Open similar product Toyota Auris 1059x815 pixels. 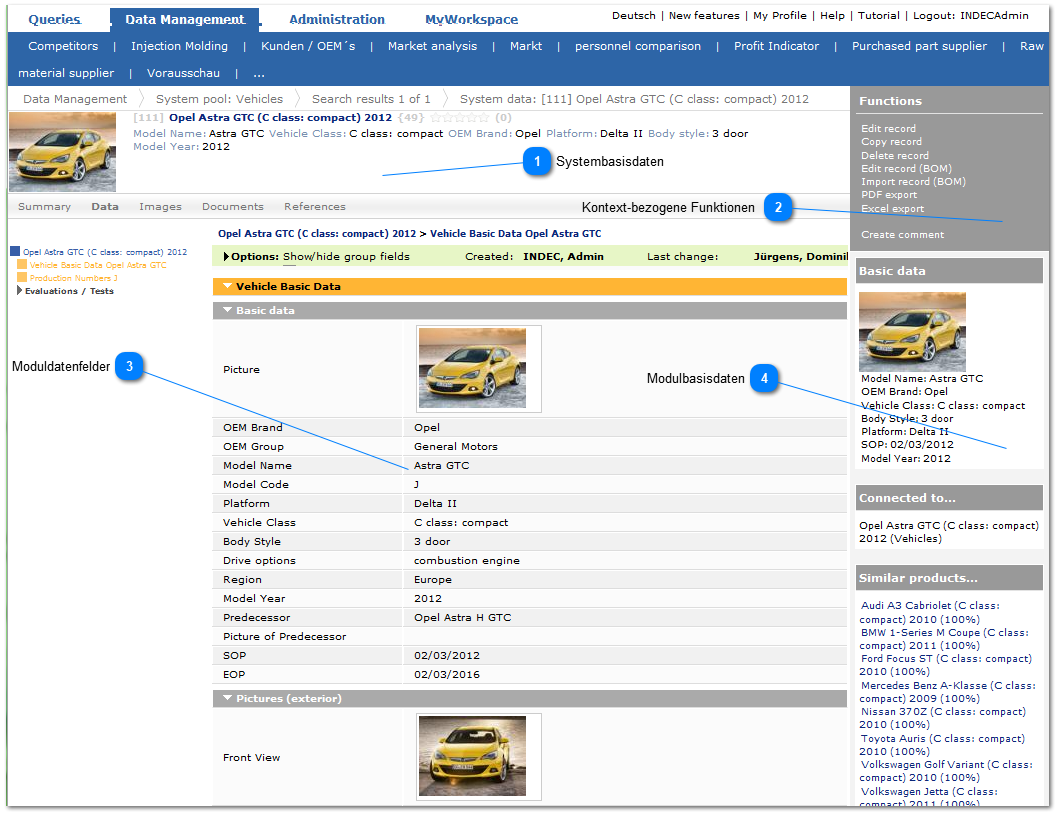941,745
